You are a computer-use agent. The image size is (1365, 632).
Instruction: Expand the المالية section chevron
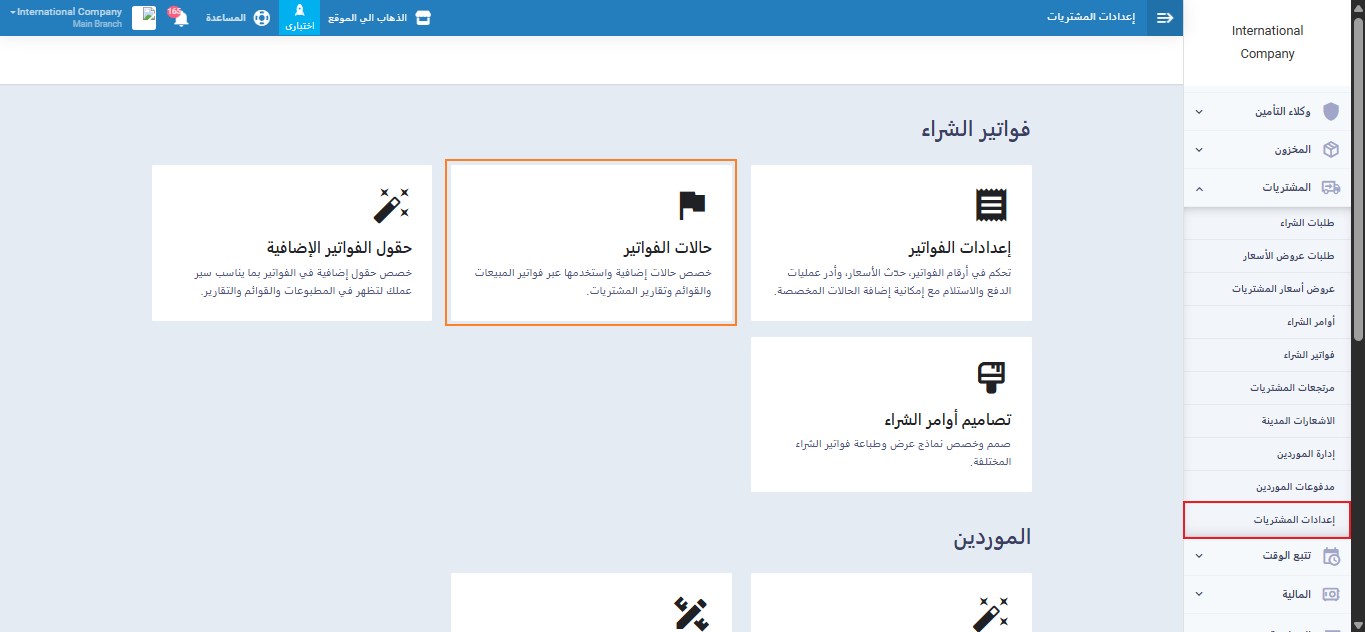click(x=1199, y=594)
